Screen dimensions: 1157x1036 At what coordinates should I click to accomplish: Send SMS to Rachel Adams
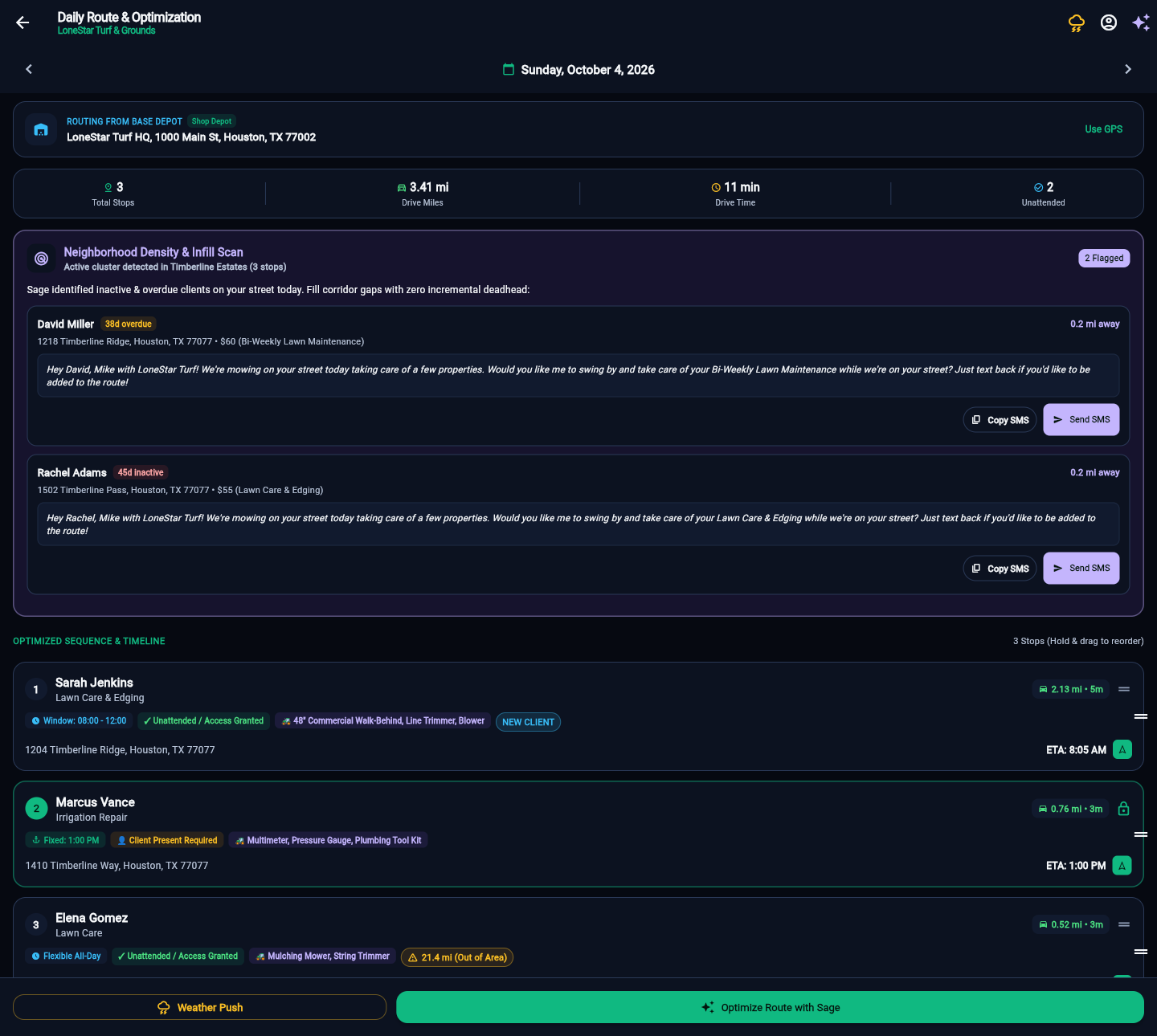point(1081,568)
